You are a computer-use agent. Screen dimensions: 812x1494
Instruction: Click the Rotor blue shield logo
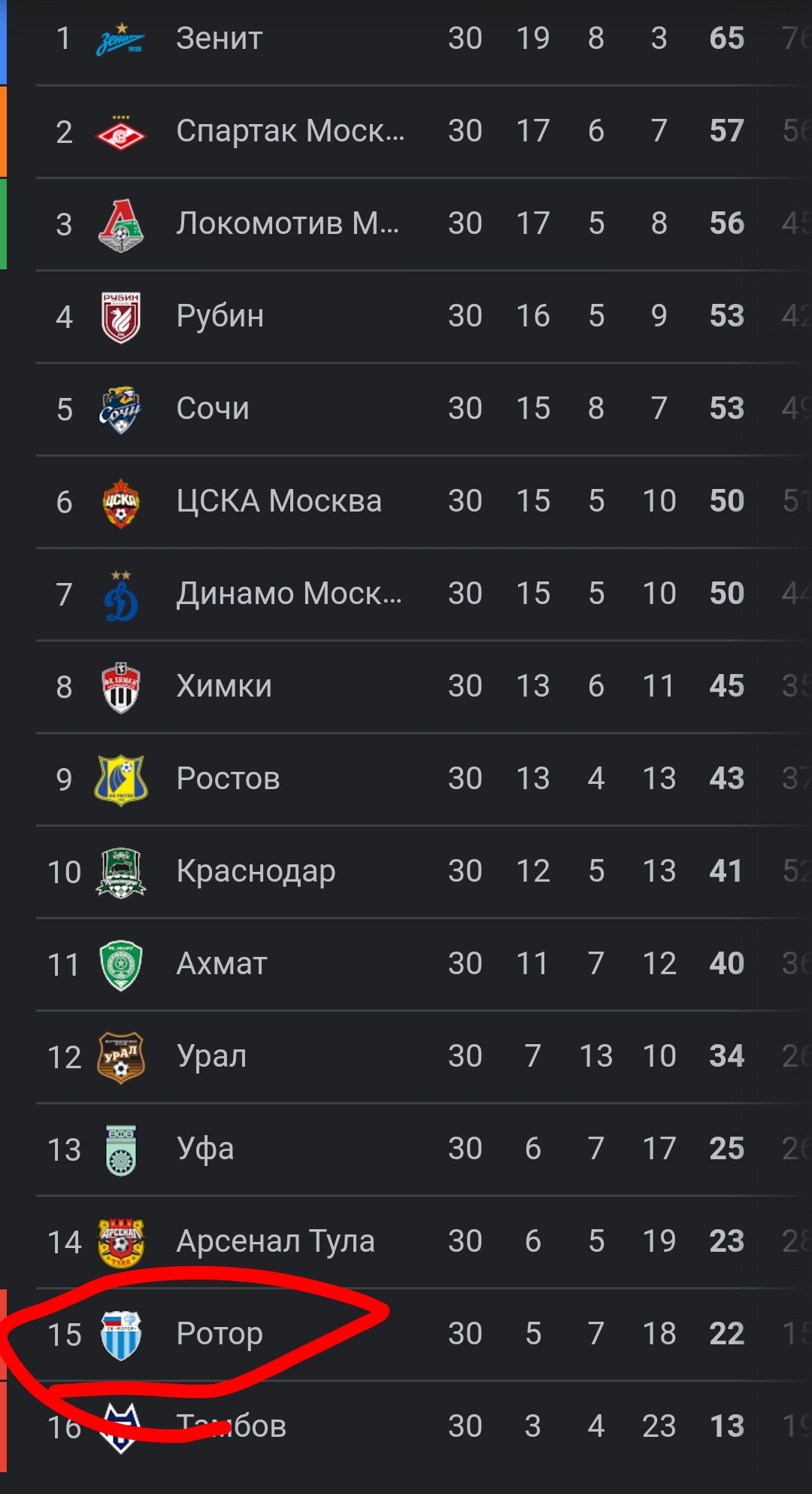tap(120, 1335)
